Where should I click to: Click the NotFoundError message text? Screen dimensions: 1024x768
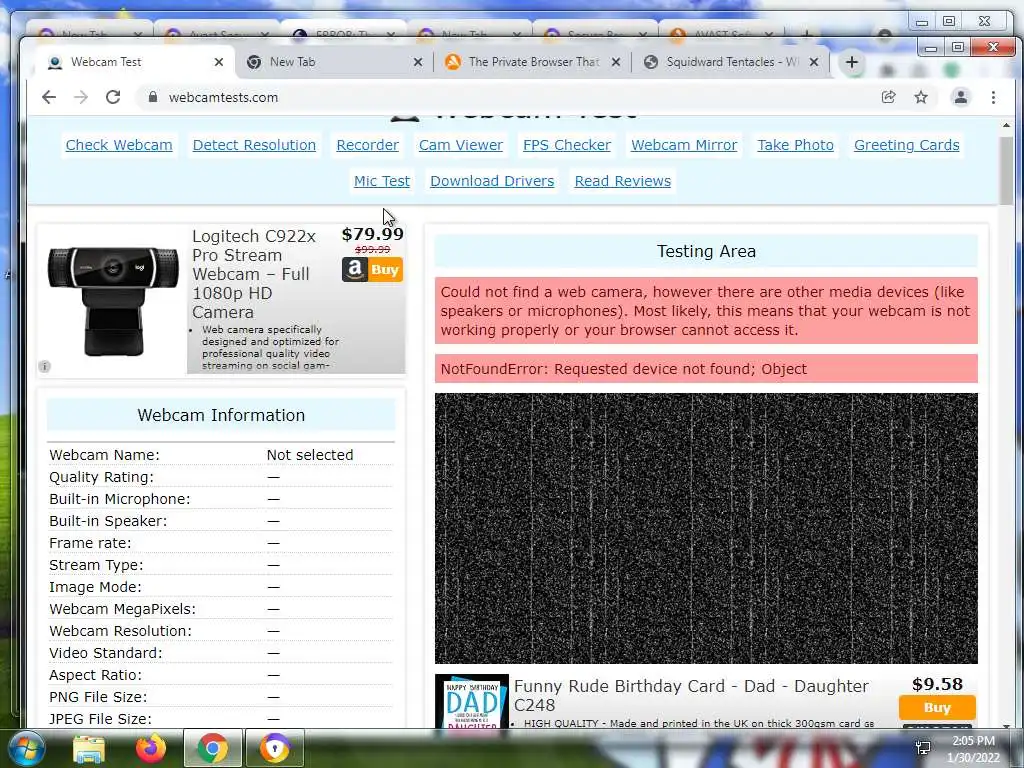pos(624,369)
